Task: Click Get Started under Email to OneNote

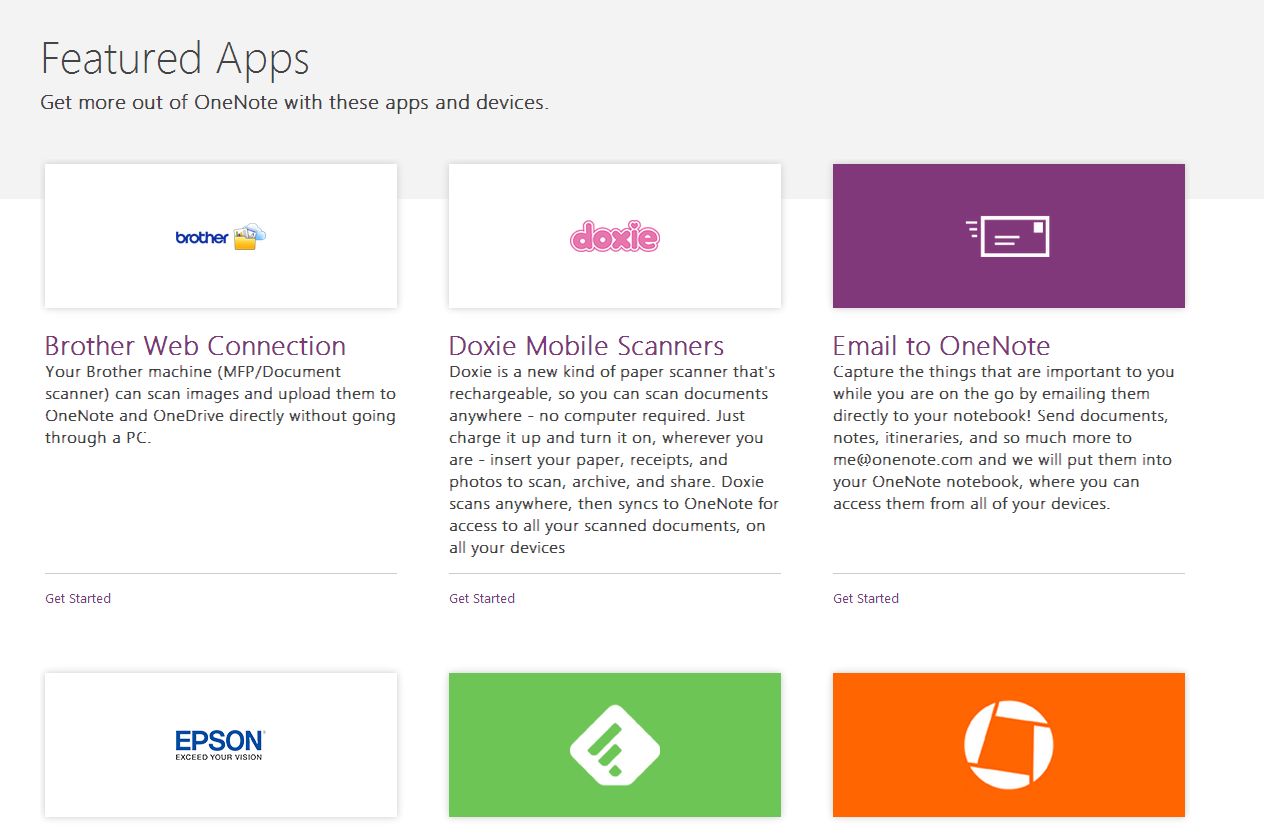Action: point(866,598)
